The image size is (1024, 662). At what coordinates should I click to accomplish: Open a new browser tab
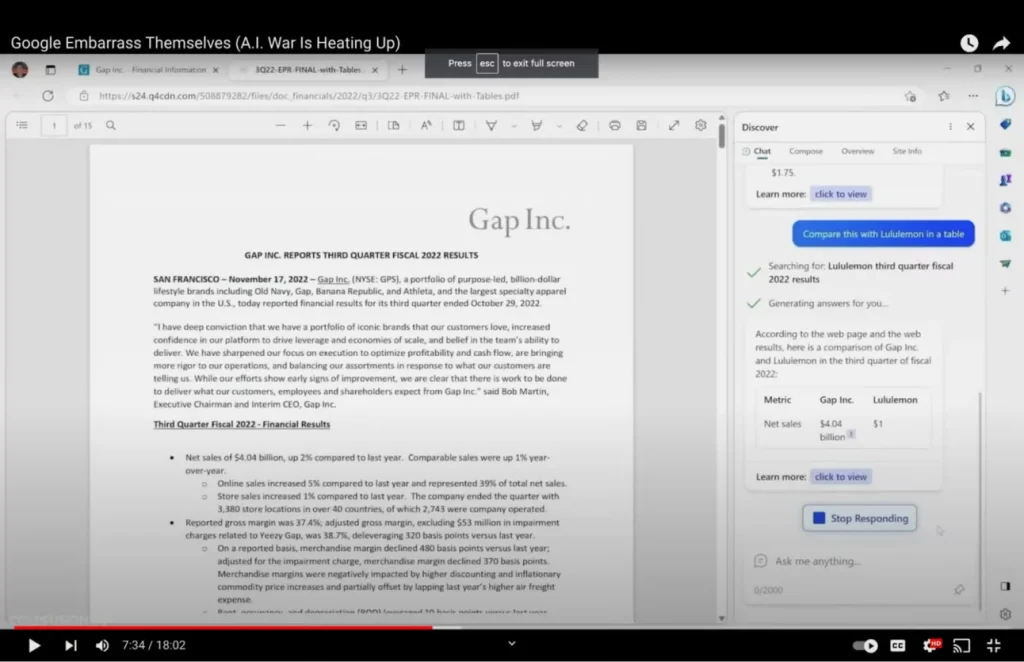point(402,70)
